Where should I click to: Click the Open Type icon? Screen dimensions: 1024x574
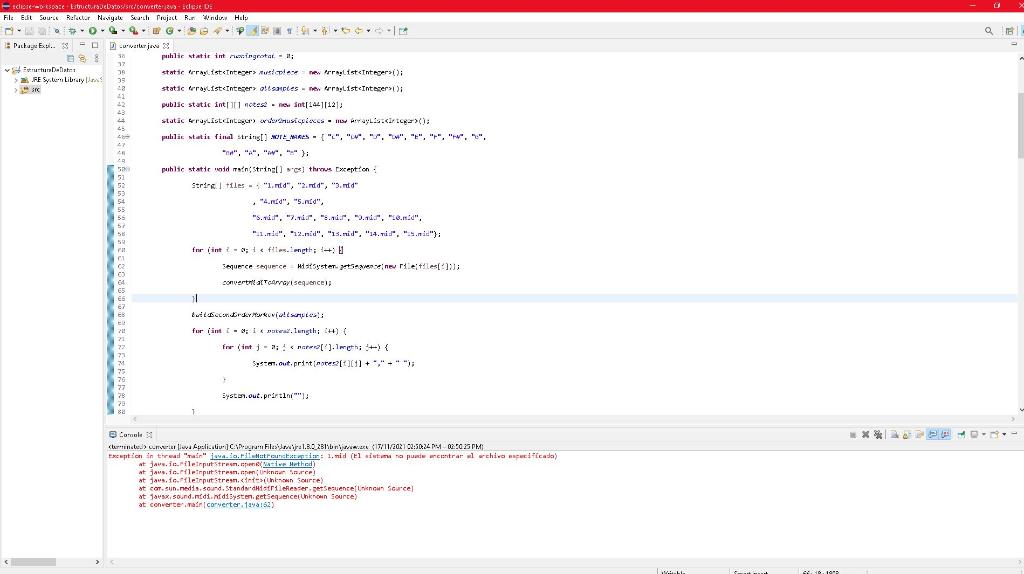click(191, 31)
